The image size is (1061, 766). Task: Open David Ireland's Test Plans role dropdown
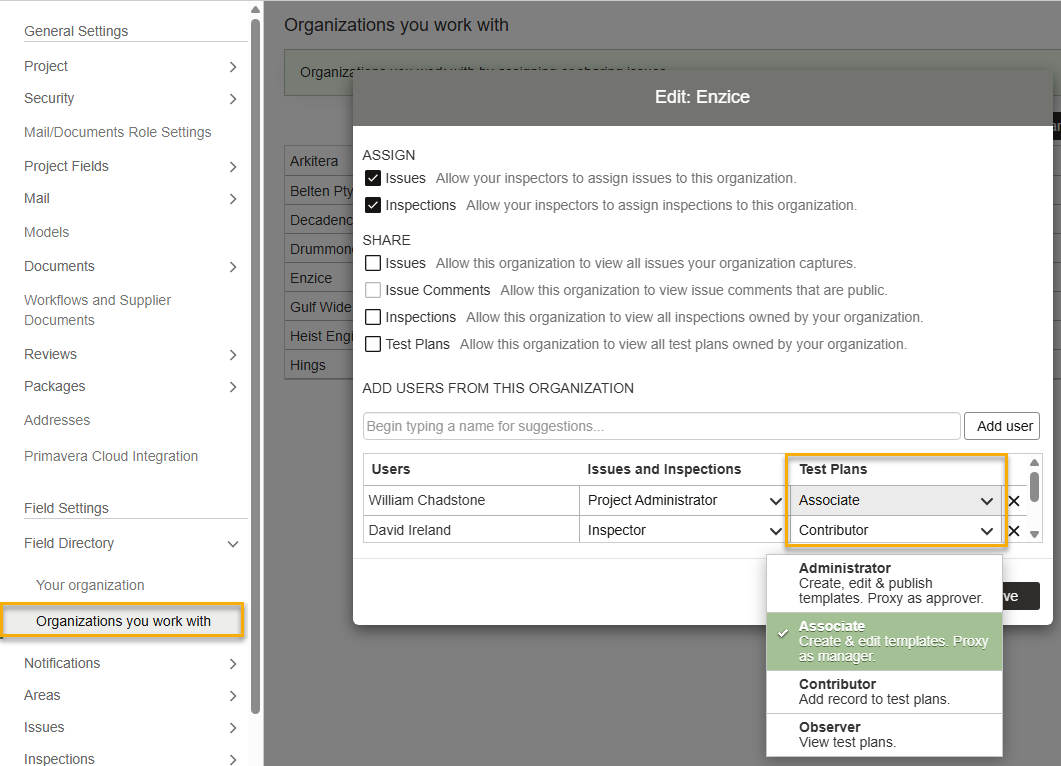tap(896, 531)
